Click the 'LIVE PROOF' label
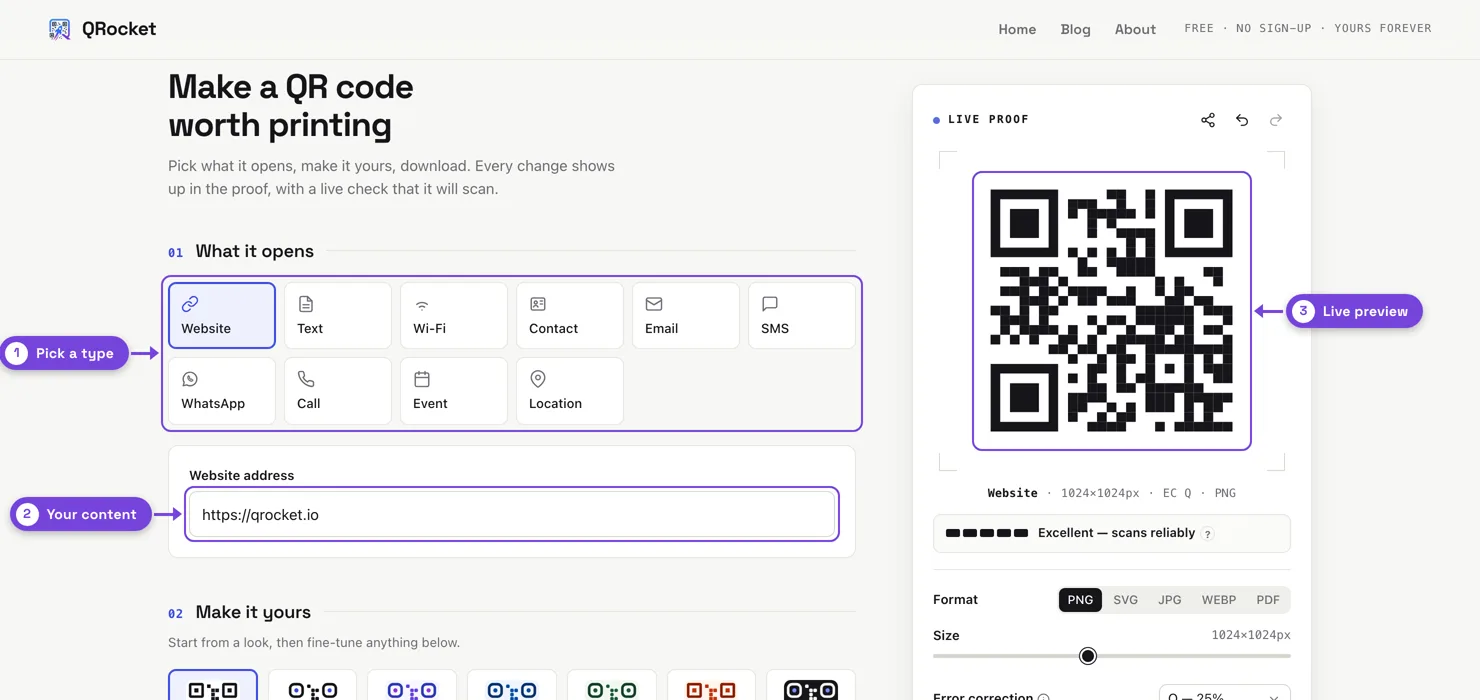 tap(988, 119)
